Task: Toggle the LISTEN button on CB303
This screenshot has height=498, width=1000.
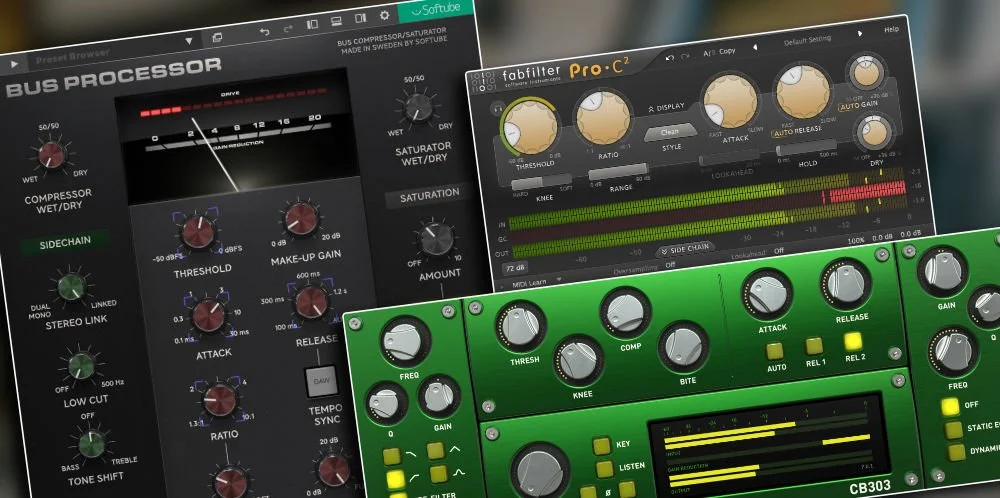Action: [x=605, y=469]
